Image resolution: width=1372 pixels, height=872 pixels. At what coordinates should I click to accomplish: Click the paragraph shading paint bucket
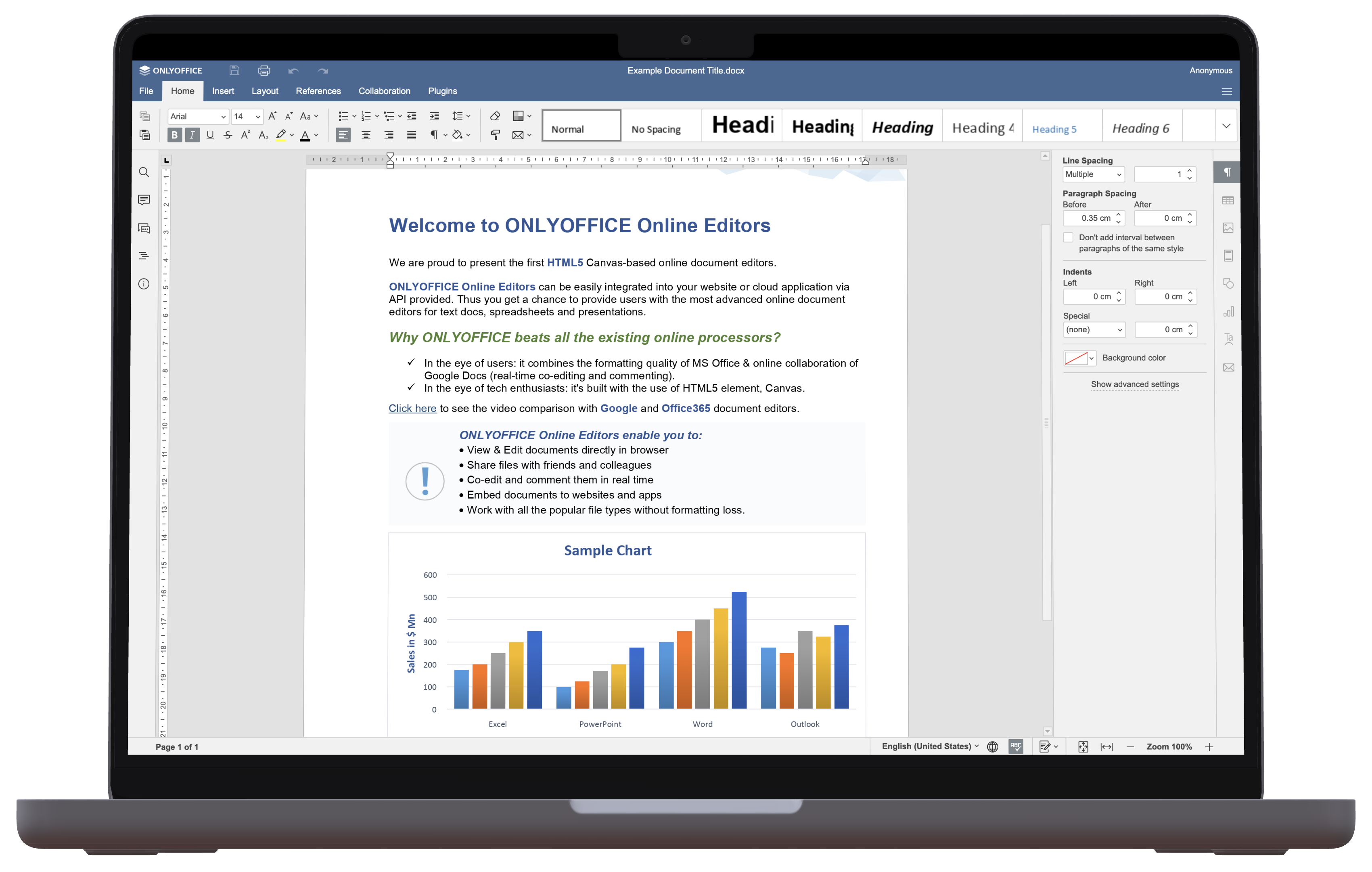coord(458,135)
